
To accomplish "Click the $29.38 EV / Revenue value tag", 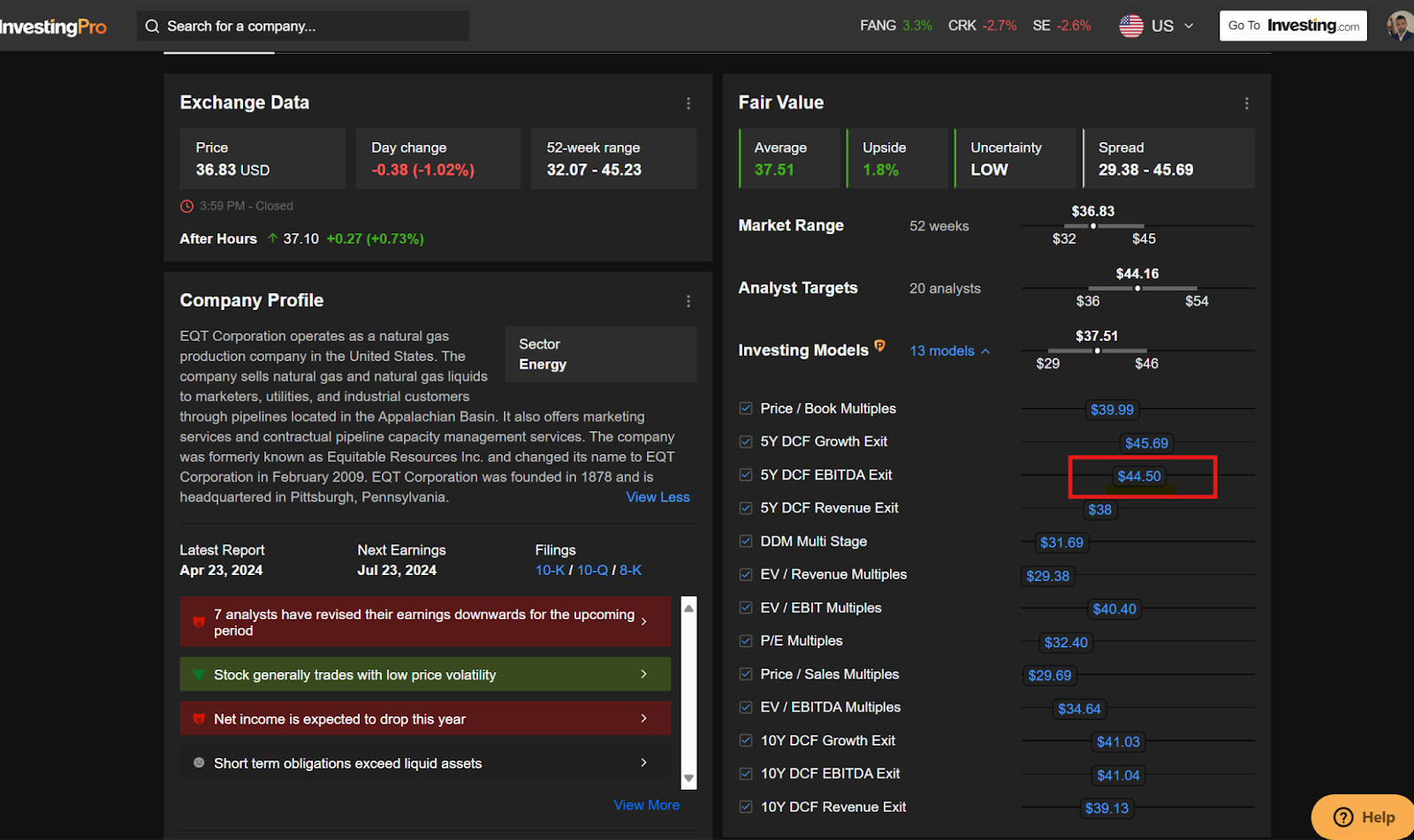I will [x=1048, y=576].
